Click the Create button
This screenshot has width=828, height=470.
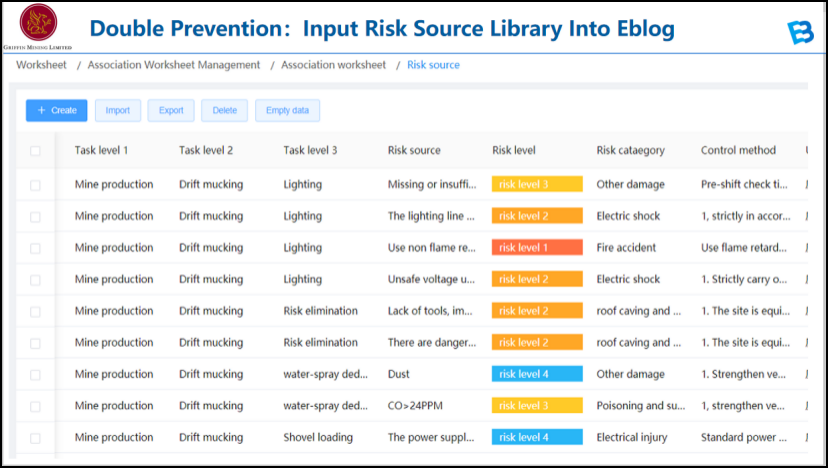tap(57, 110)
